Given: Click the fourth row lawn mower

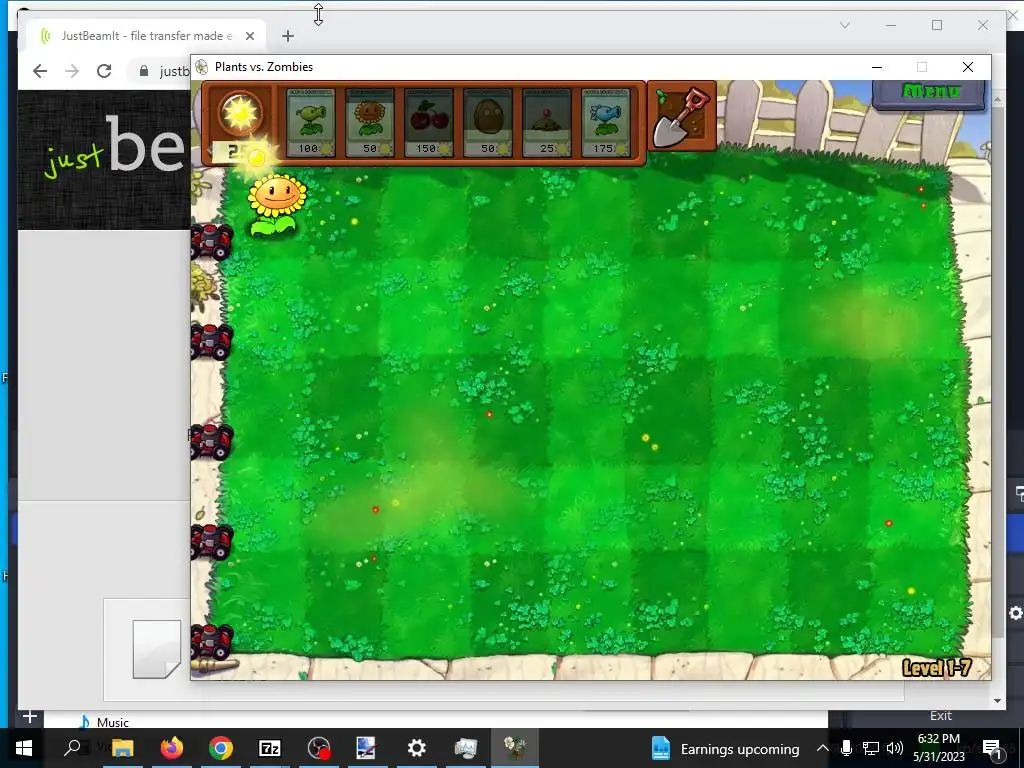Looking at the screenshot, I should click(212, 542).
